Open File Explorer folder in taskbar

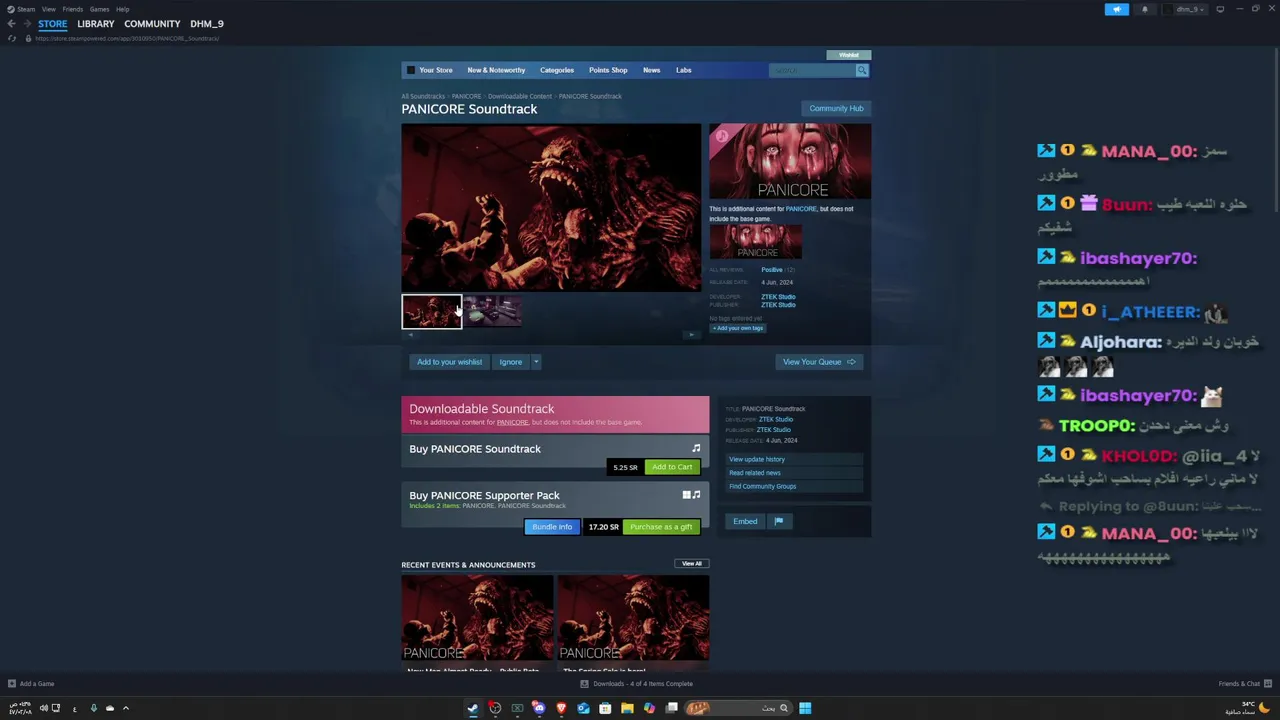tap(627, 708)
